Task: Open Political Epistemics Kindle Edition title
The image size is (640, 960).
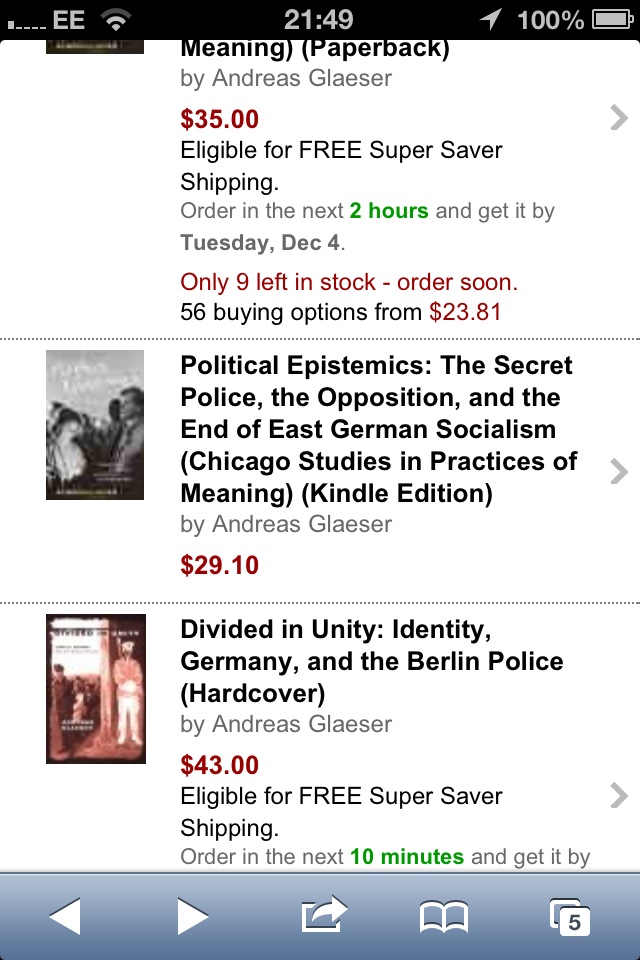Action: point(378,429)
